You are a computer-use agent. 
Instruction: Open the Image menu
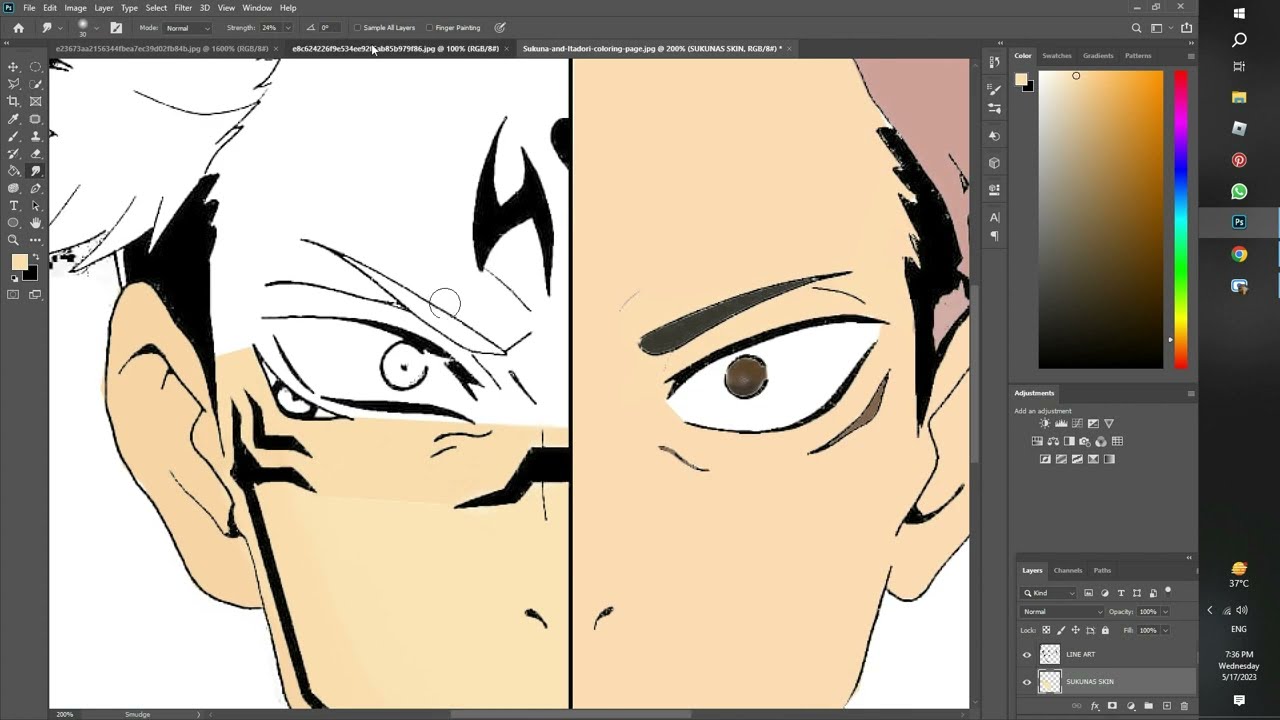coord(75,8)
